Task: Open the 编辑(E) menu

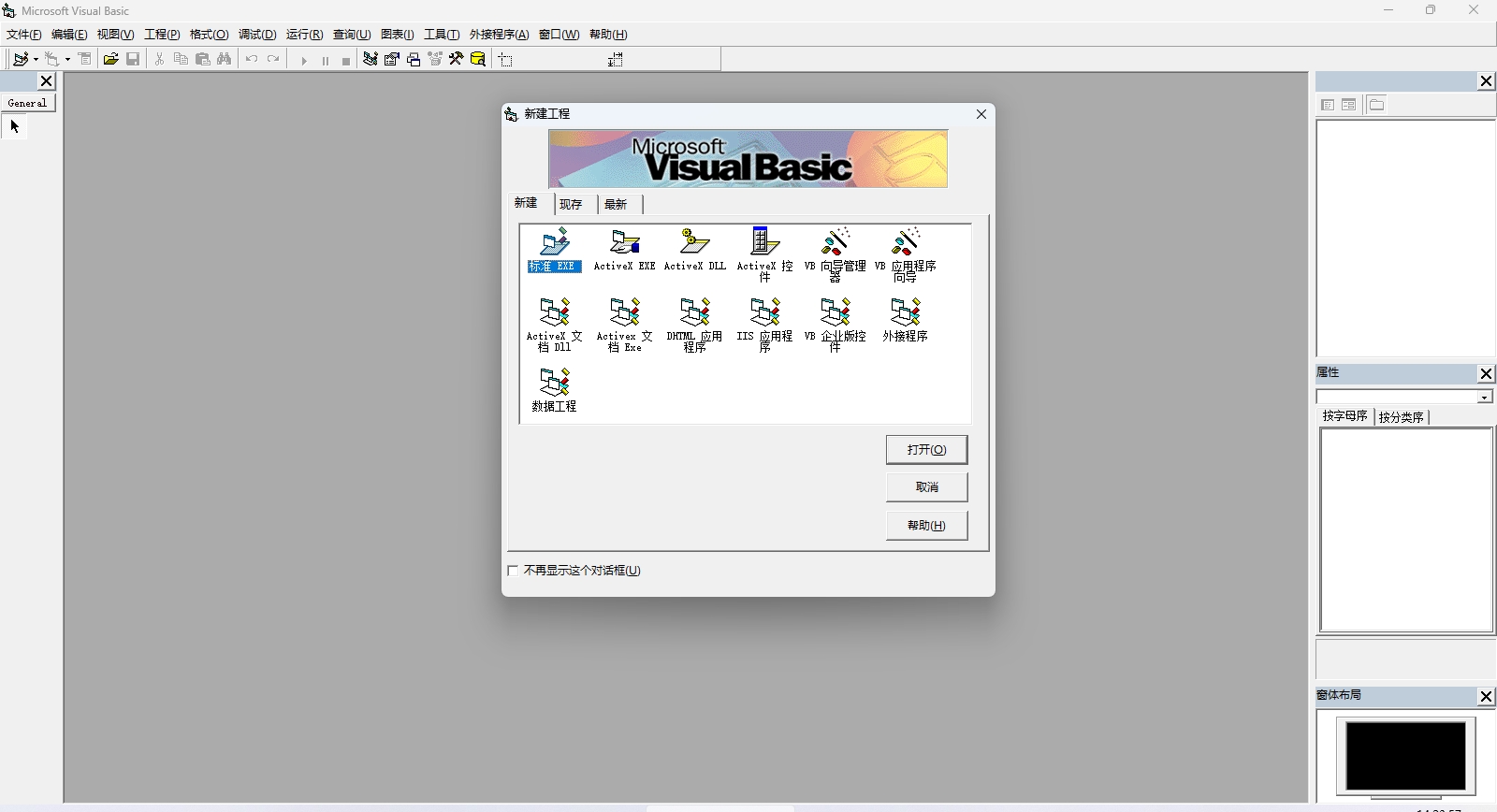Action: coord(69,35)
